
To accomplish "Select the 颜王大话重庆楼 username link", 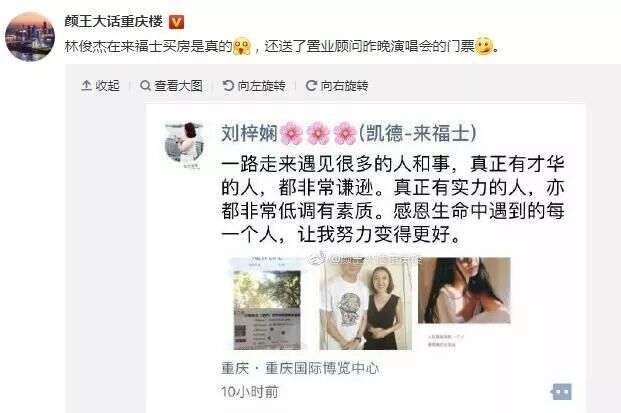I will coord(114,21).
